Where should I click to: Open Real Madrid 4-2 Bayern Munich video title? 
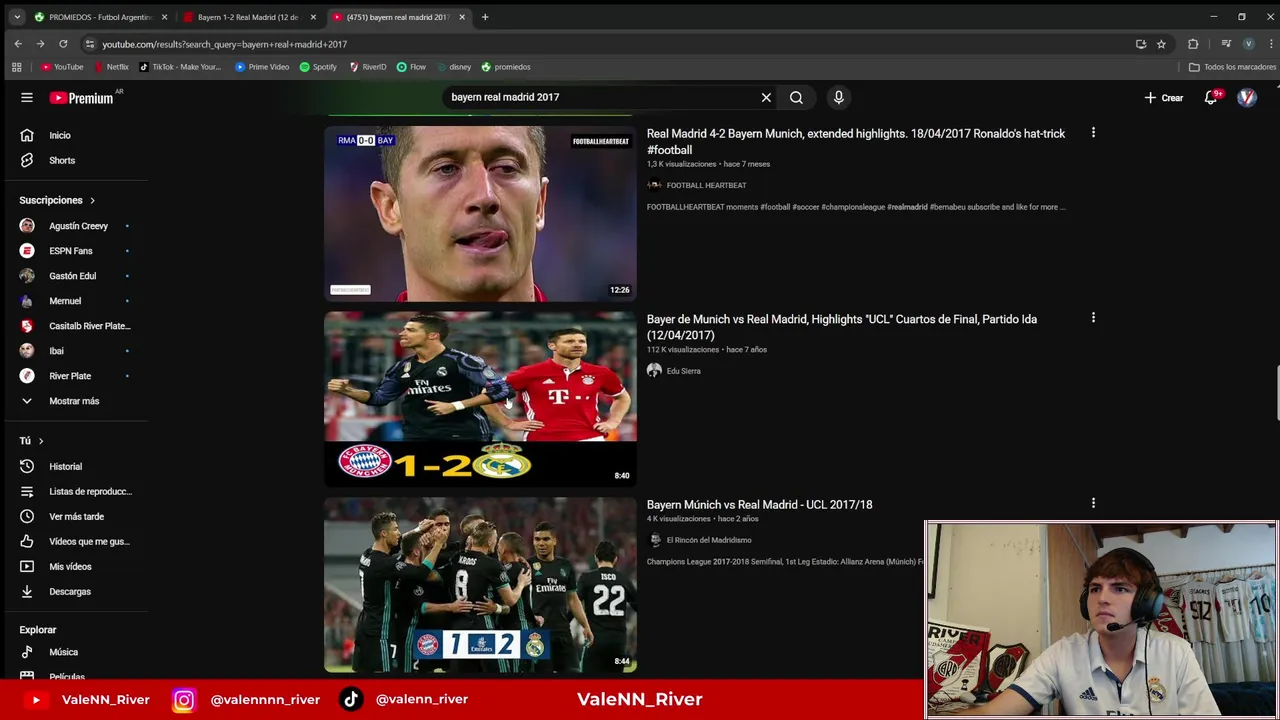pos(856,141)
